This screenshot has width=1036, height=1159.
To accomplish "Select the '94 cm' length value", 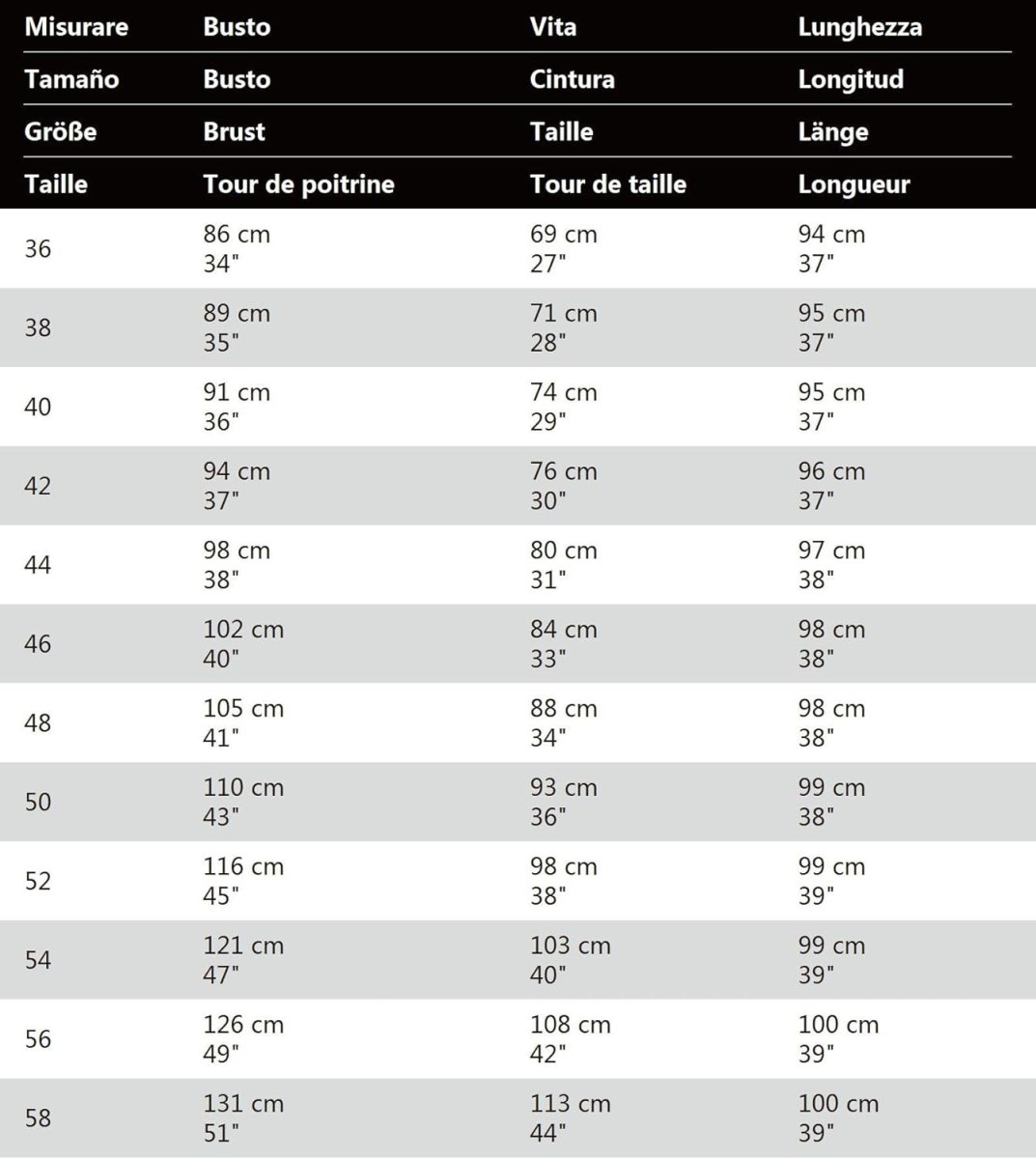I will pos(831,235).
